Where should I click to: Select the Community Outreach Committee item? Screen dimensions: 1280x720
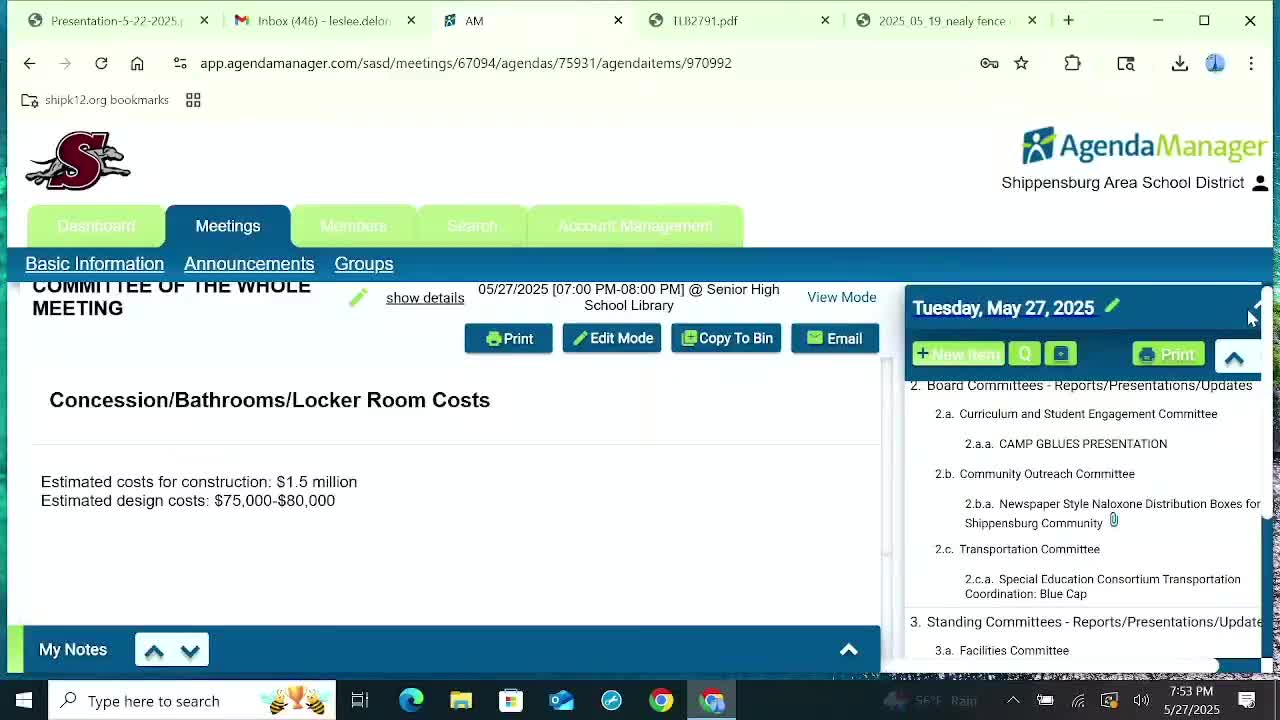[x=1047, y=474]
